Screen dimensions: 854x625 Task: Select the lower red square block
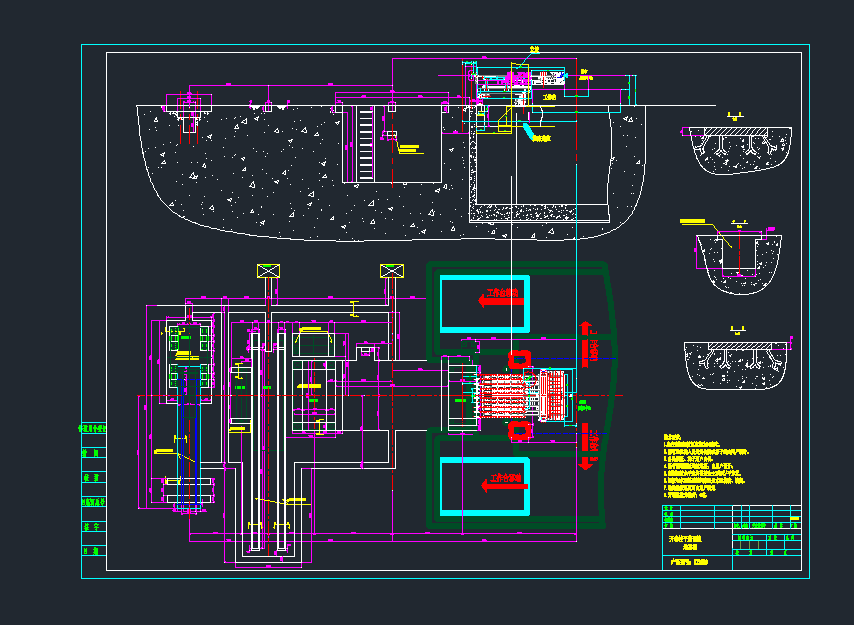519,430
